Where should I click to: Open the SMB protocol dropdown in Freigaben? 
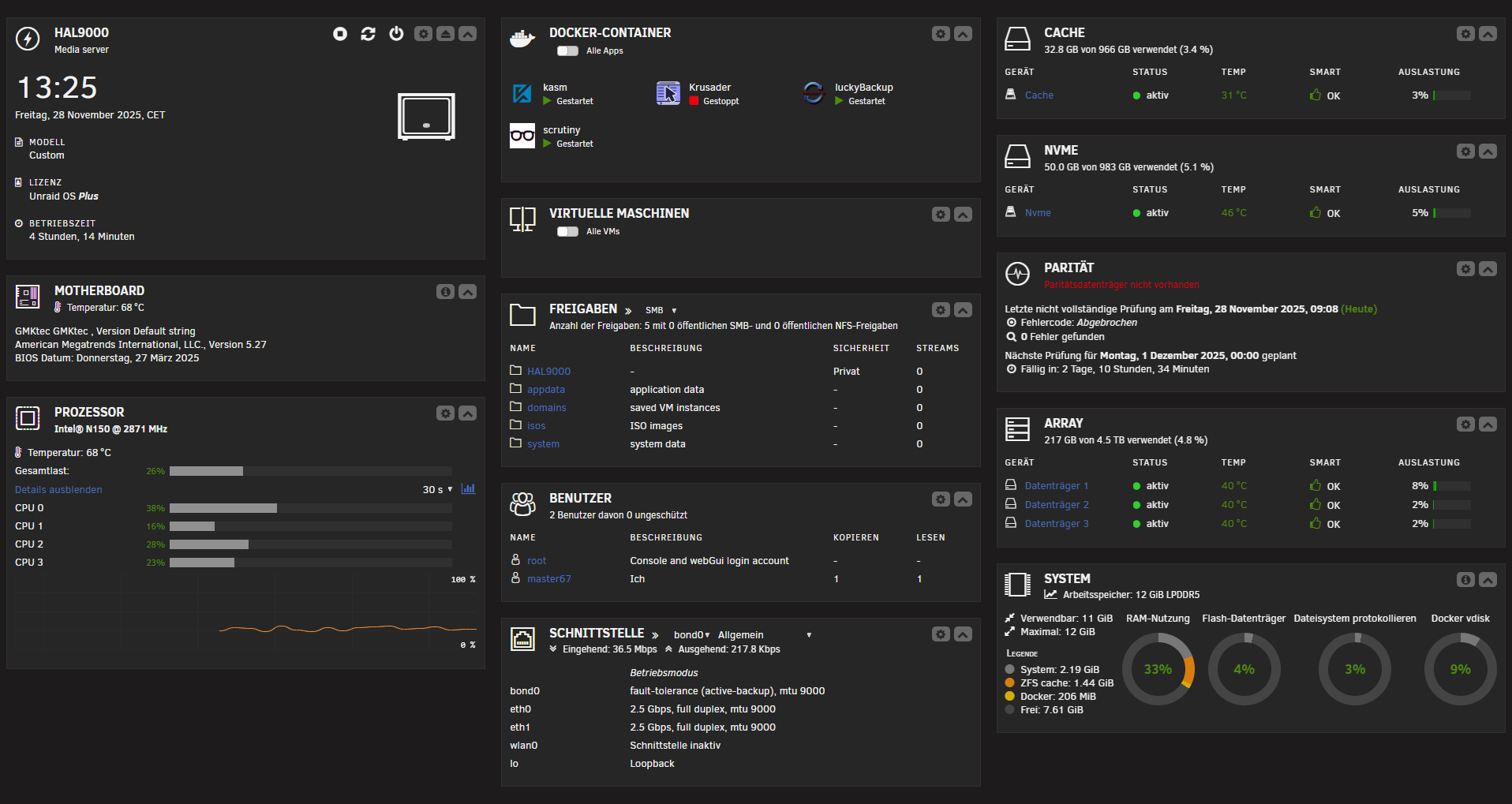pos(661,311)
